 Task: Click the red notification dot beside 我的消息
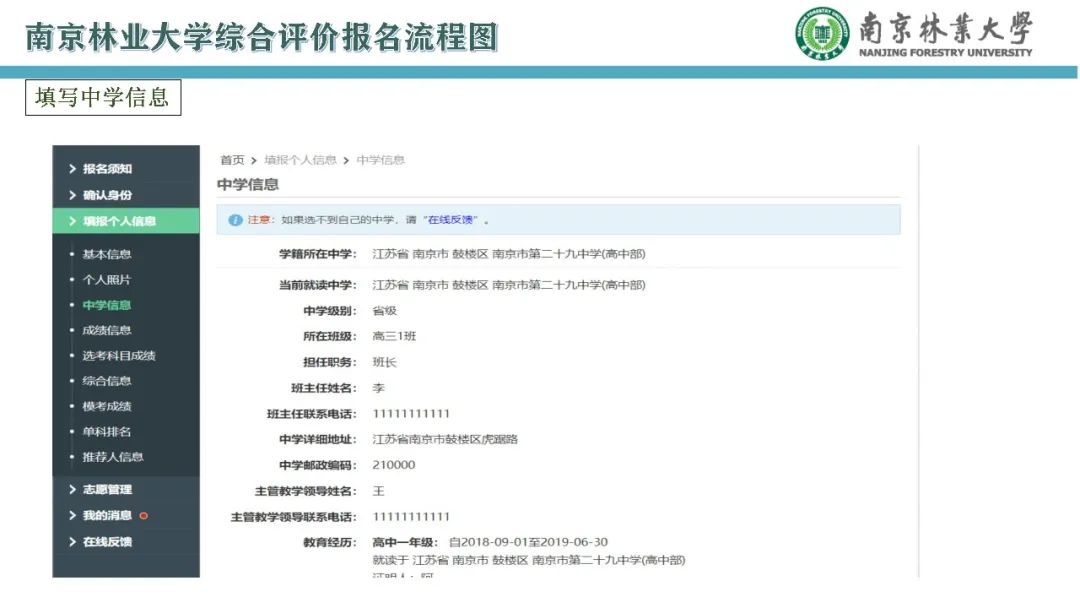pyautogui.click(x=144, y=516)
